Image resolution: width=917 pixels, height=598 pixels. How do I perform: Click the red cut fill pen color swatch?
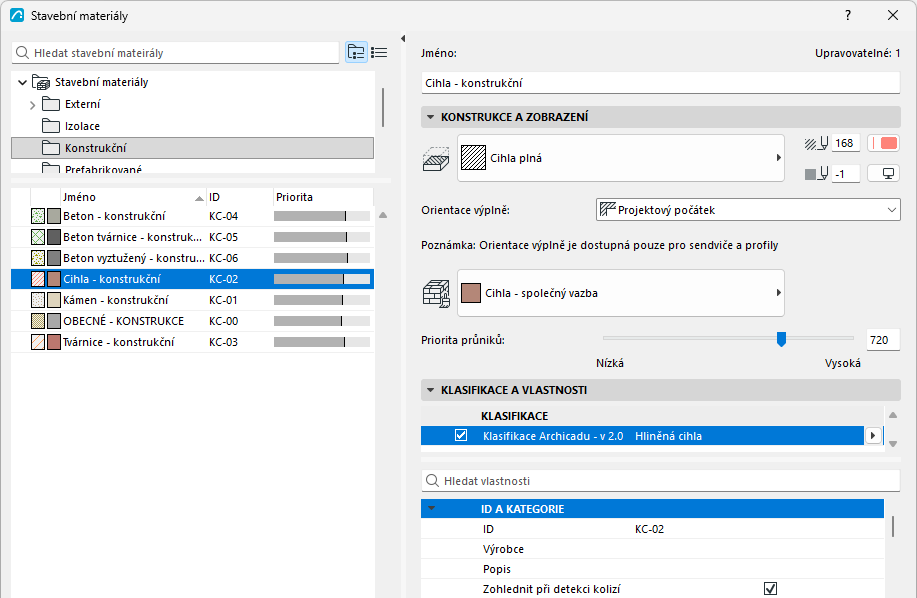click(884, 143)
